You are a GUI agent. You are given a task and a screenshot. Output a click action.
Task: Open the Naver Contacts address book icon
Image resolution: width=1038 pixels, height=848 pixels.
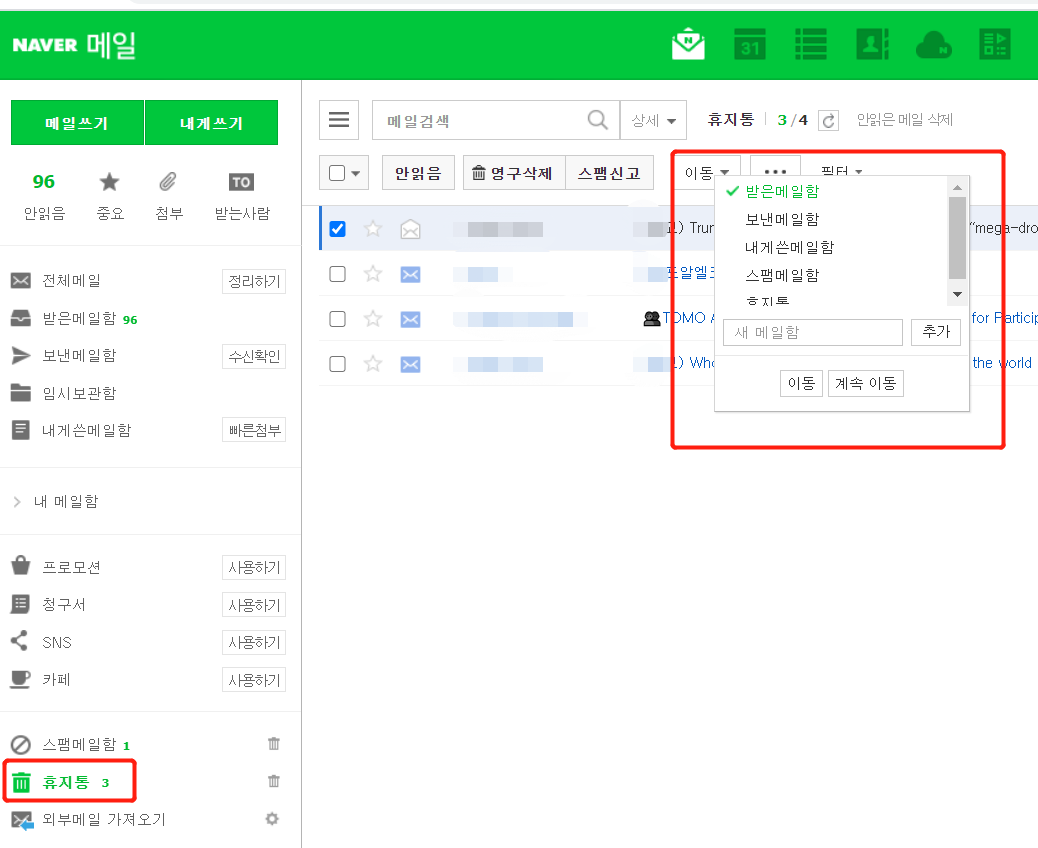[872, 44]
